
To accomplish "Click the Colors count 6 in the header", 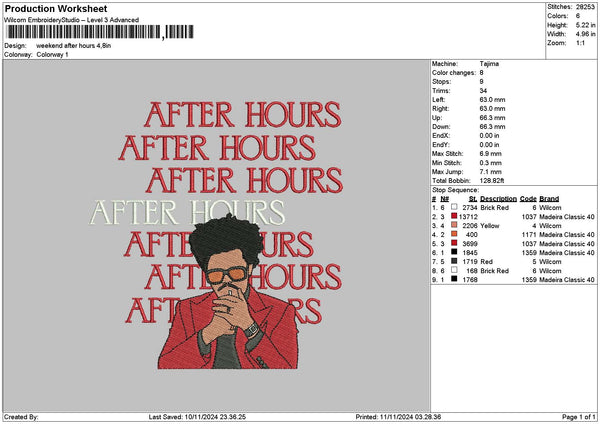I will tap(578, 16).
